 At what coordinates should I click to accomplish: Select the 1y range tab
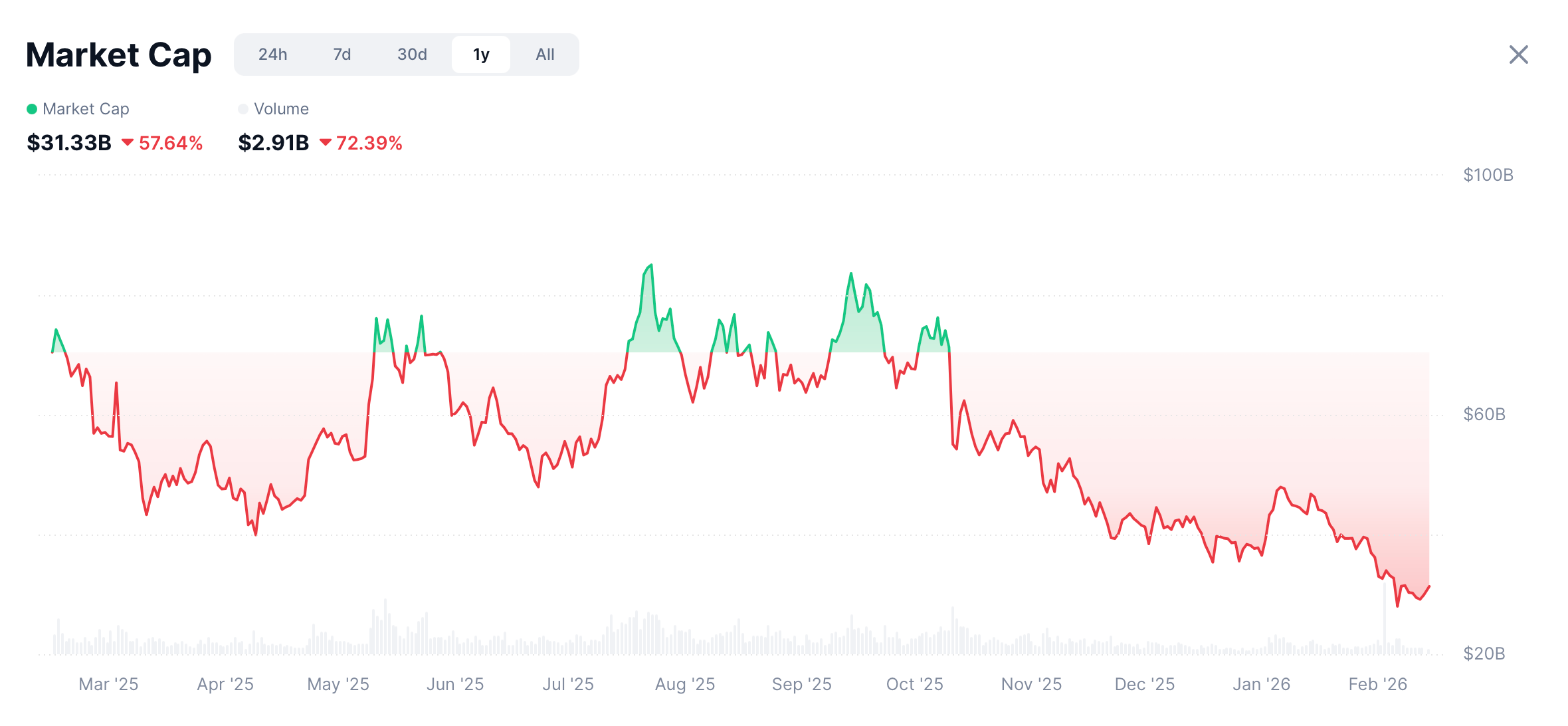click(x=481, y=55)
